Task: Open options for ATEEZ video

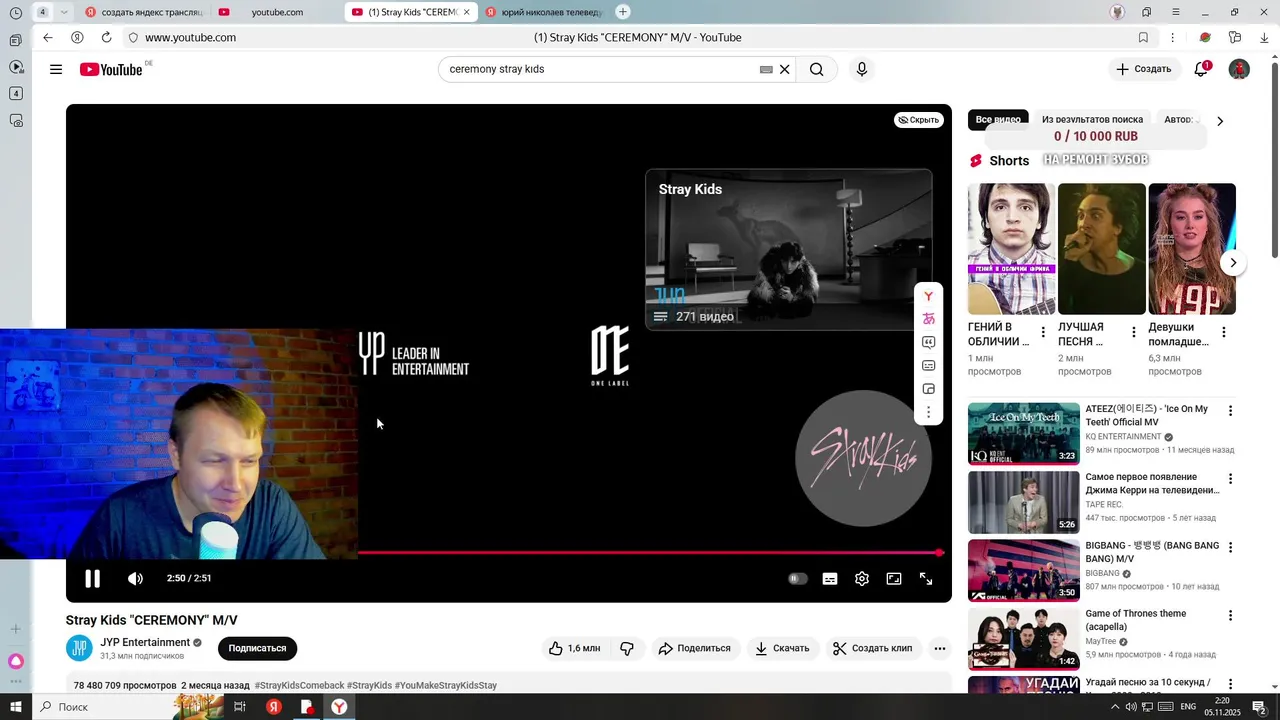Action: point(1230,411)
